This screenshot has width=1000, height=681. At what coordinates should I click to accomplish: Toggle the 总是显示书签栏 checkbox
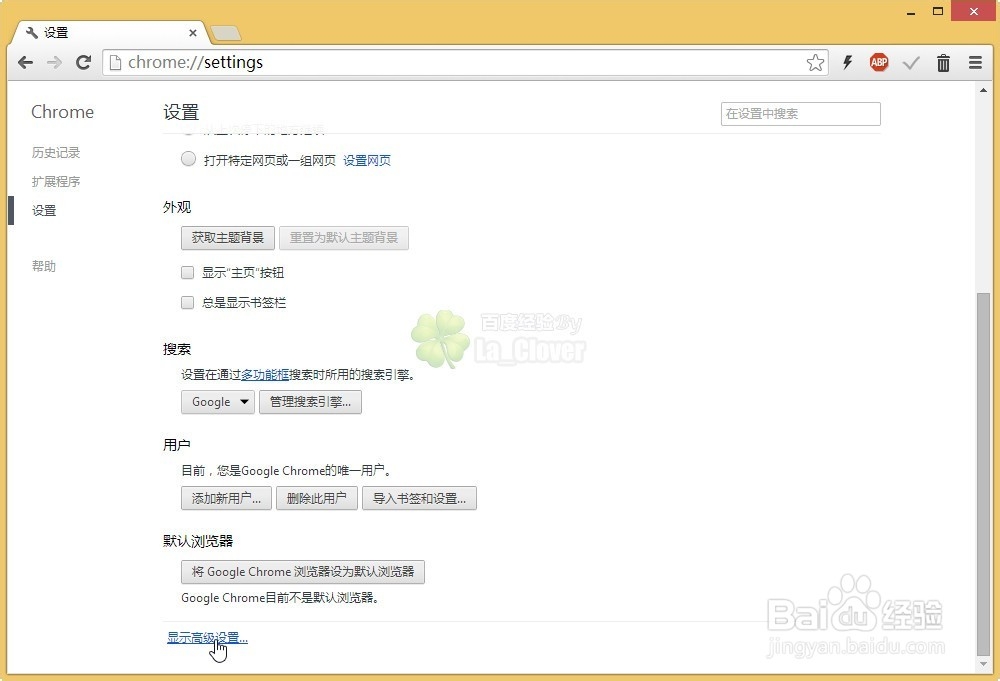(188, 302)
